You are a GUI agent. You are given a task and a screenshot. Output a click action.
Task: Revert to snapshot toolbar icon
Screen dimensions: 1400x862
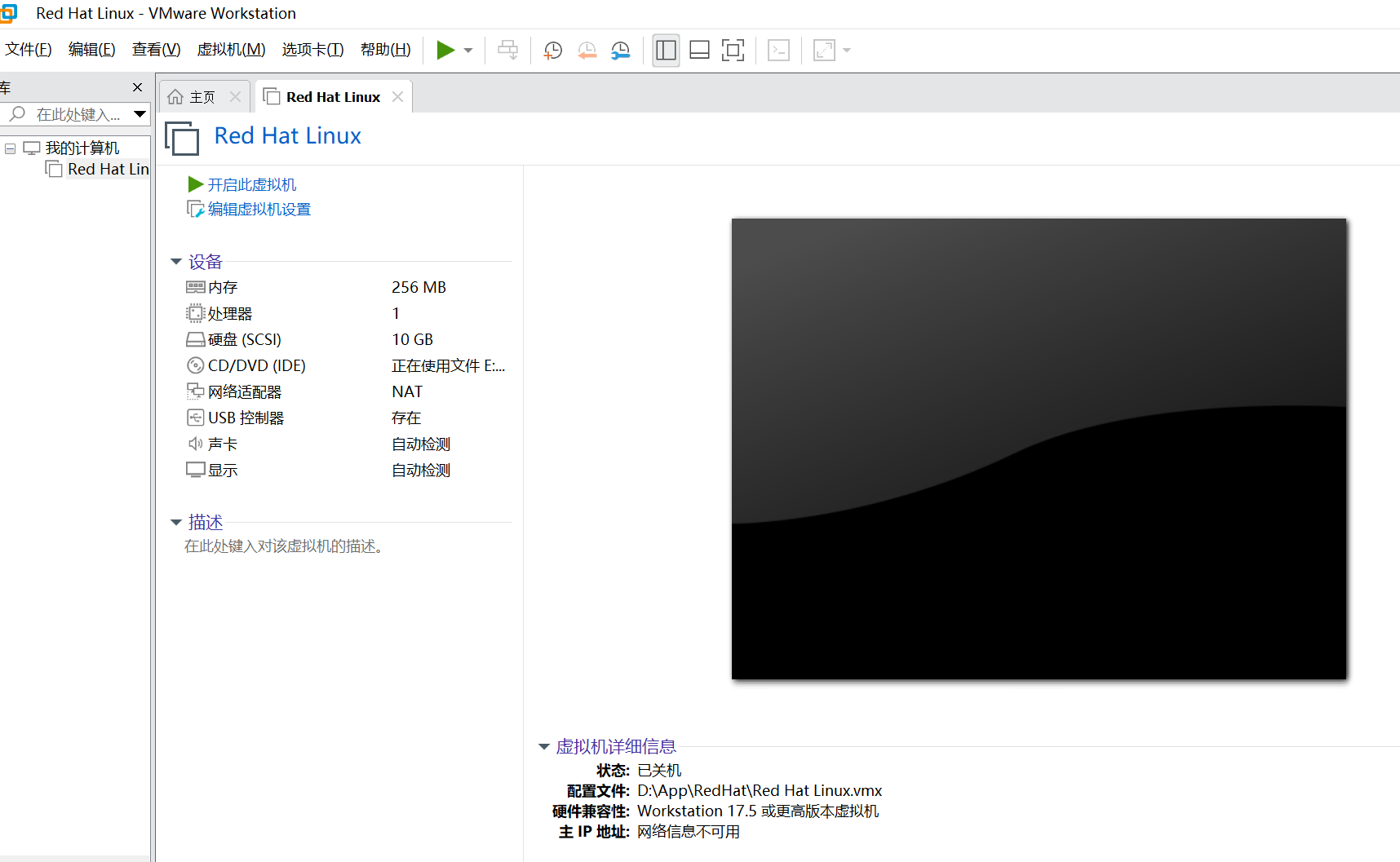pyautogui.click(x=587, y=51)
